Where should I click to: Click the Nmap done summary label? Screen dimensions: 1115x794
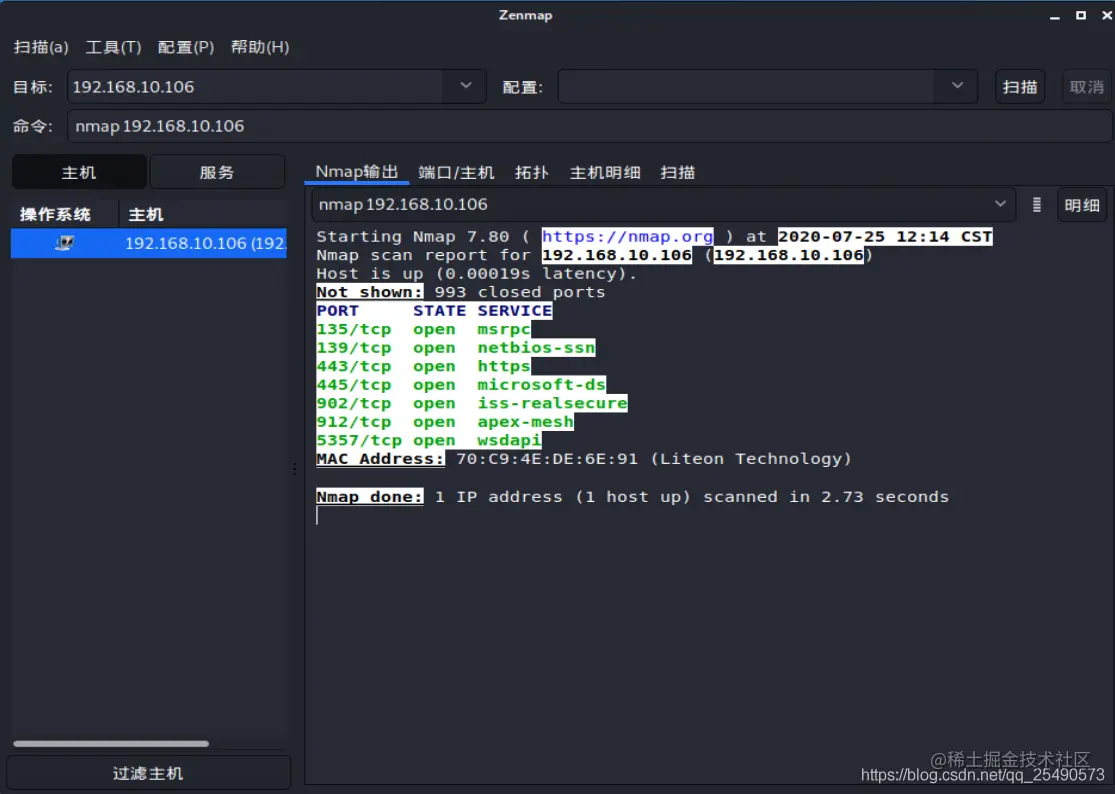[370, 496]
